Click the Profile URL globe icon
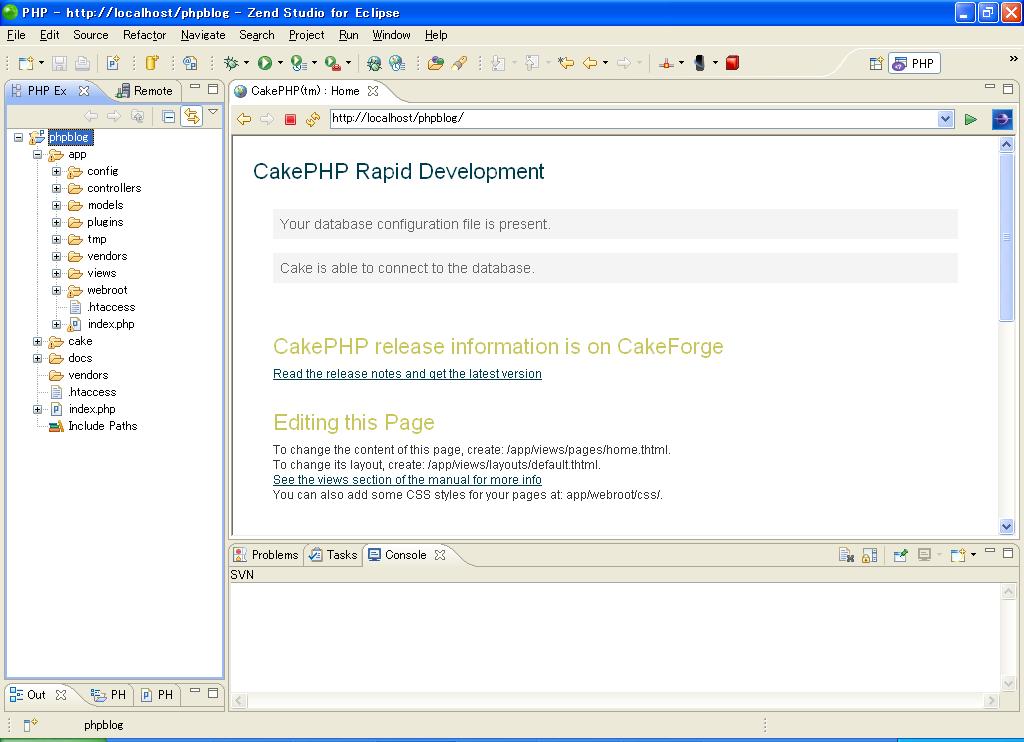This screenshot has width=1024, height=742. (396, 63)
